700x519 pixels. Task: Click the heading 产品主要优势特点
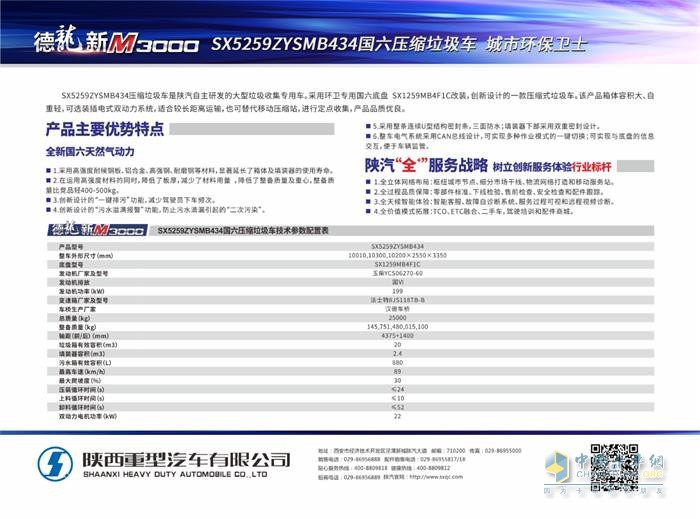(x=104, y=129)
